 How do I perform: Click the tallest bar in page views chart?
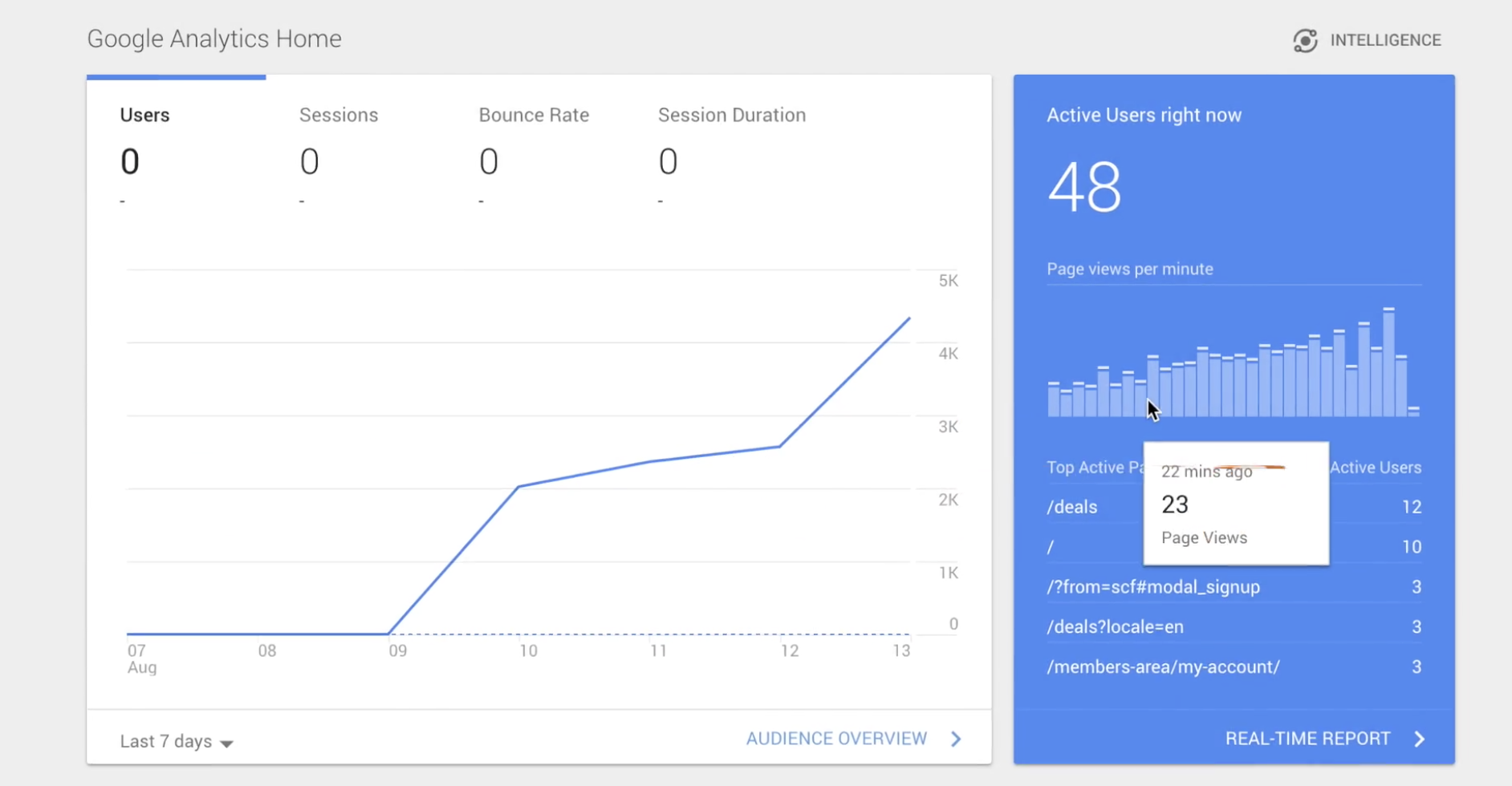(1388, 362)
